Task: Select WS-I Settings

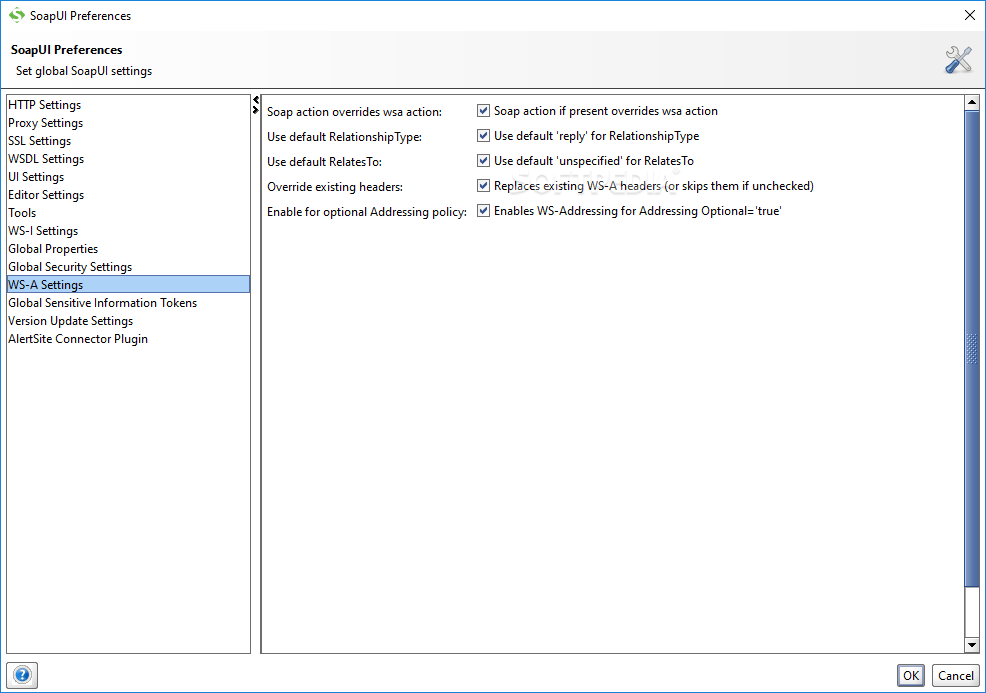Action: [128, 231]
